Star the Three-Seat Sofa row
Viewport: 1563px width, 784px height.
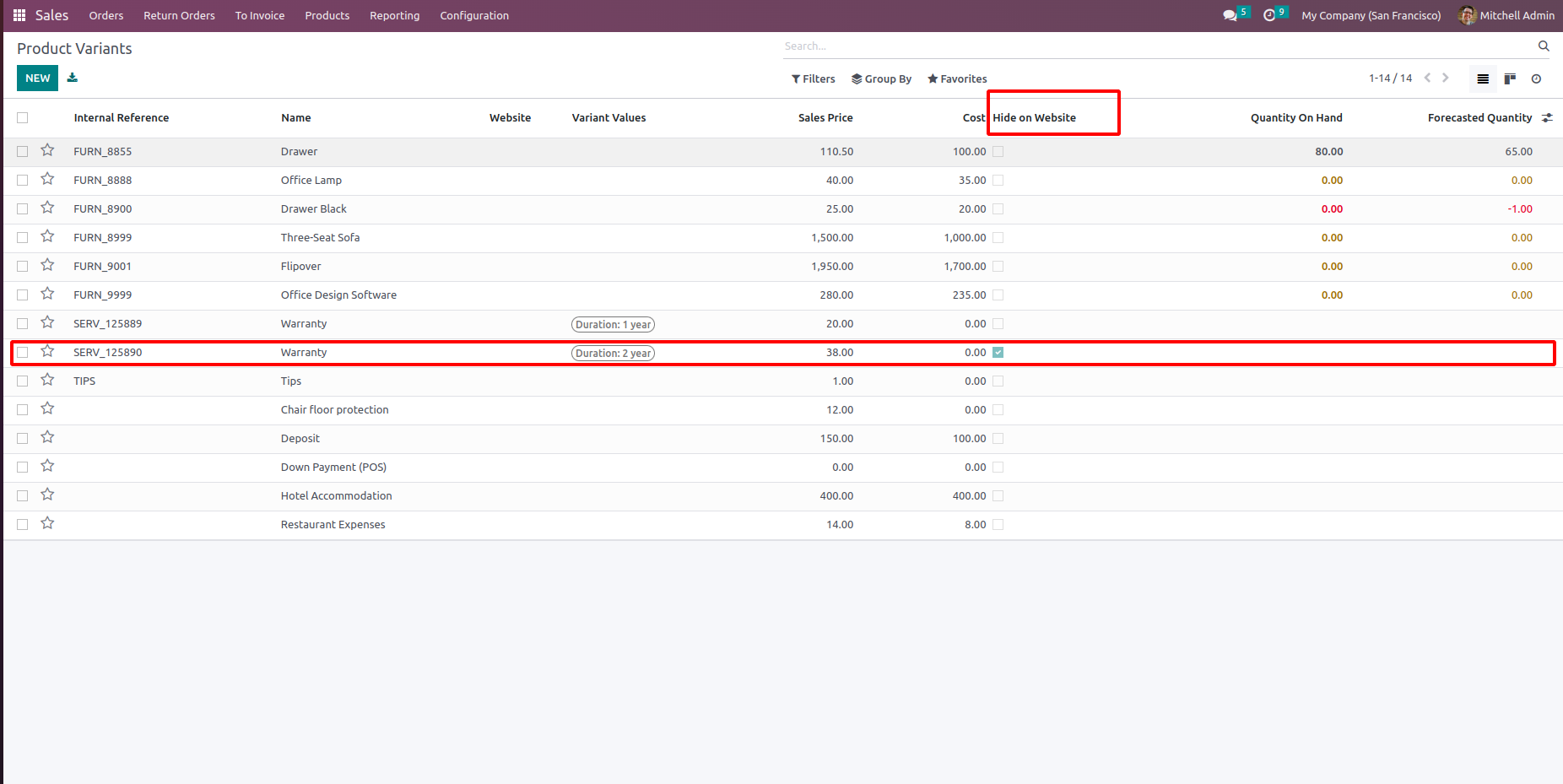pos(47,236)
